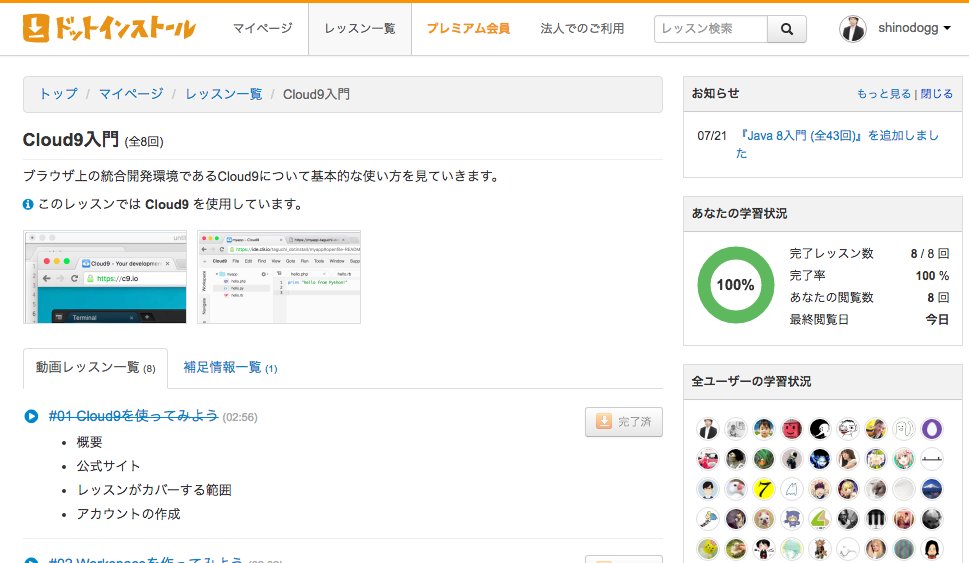
Task: Open the Cloud9 IDE editor screenshot thumbnail
Action: point(279,277)
